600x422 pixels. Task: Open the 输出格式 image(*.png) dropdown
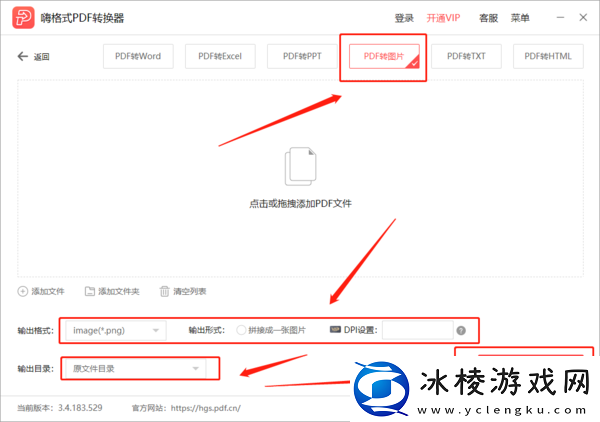click(116, 331)
